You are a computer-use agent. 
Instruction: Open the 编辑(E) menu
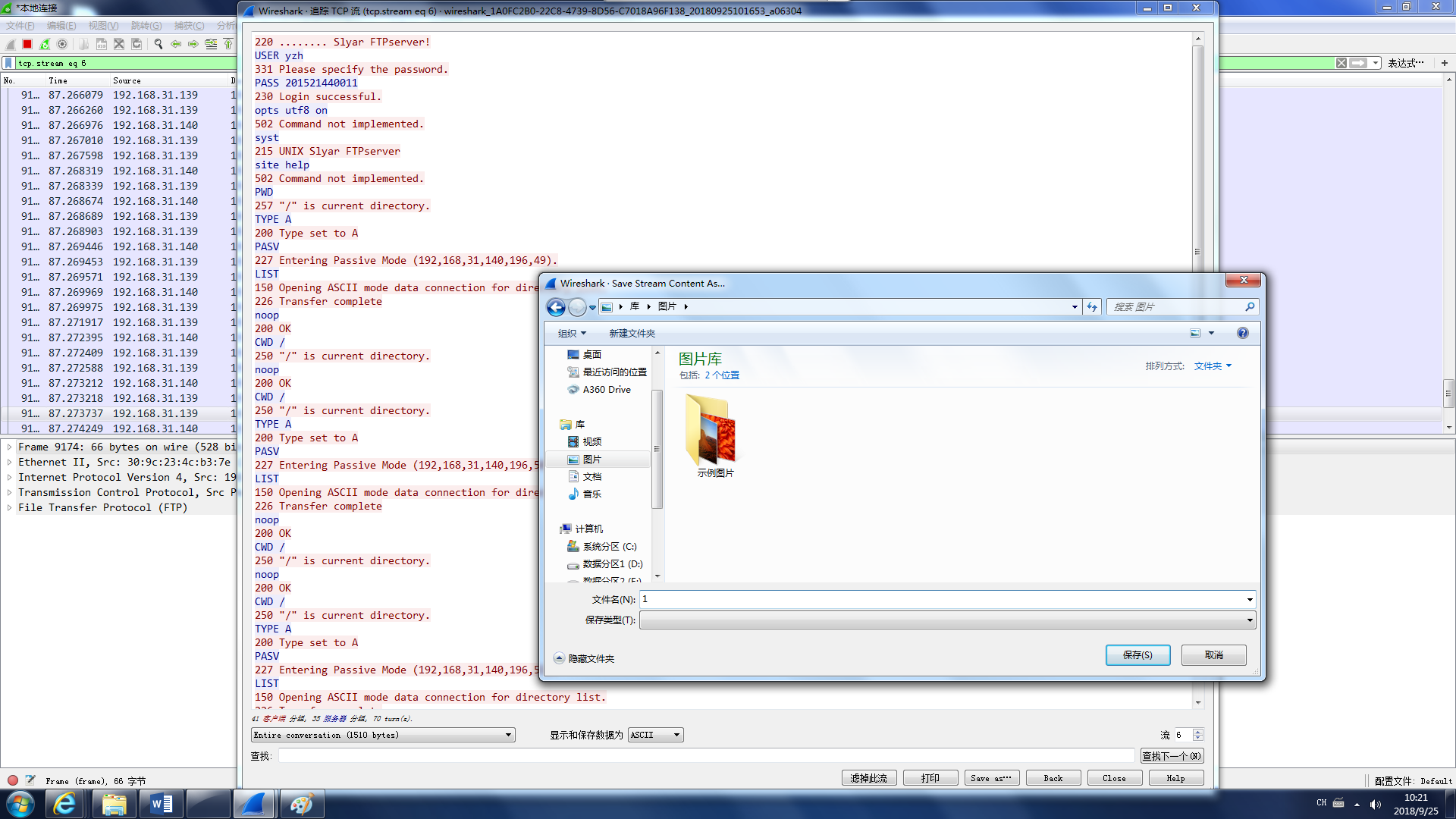click(61, 26)
